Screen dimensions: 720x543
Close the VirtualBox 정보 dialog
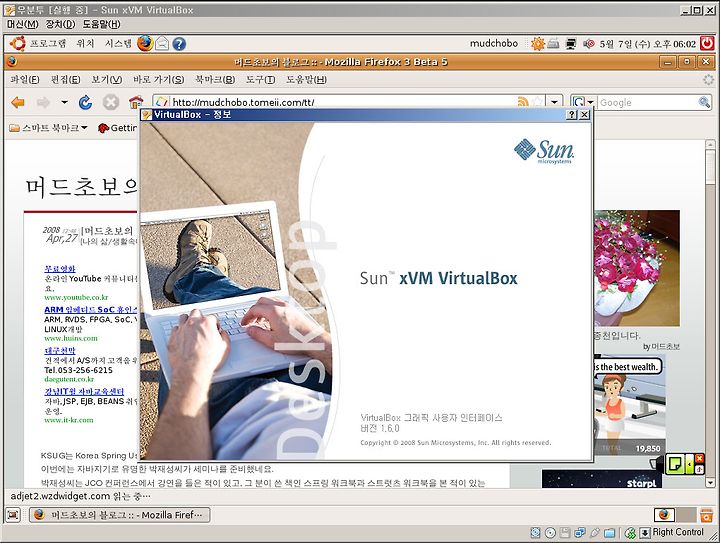[x=584, y=115]
